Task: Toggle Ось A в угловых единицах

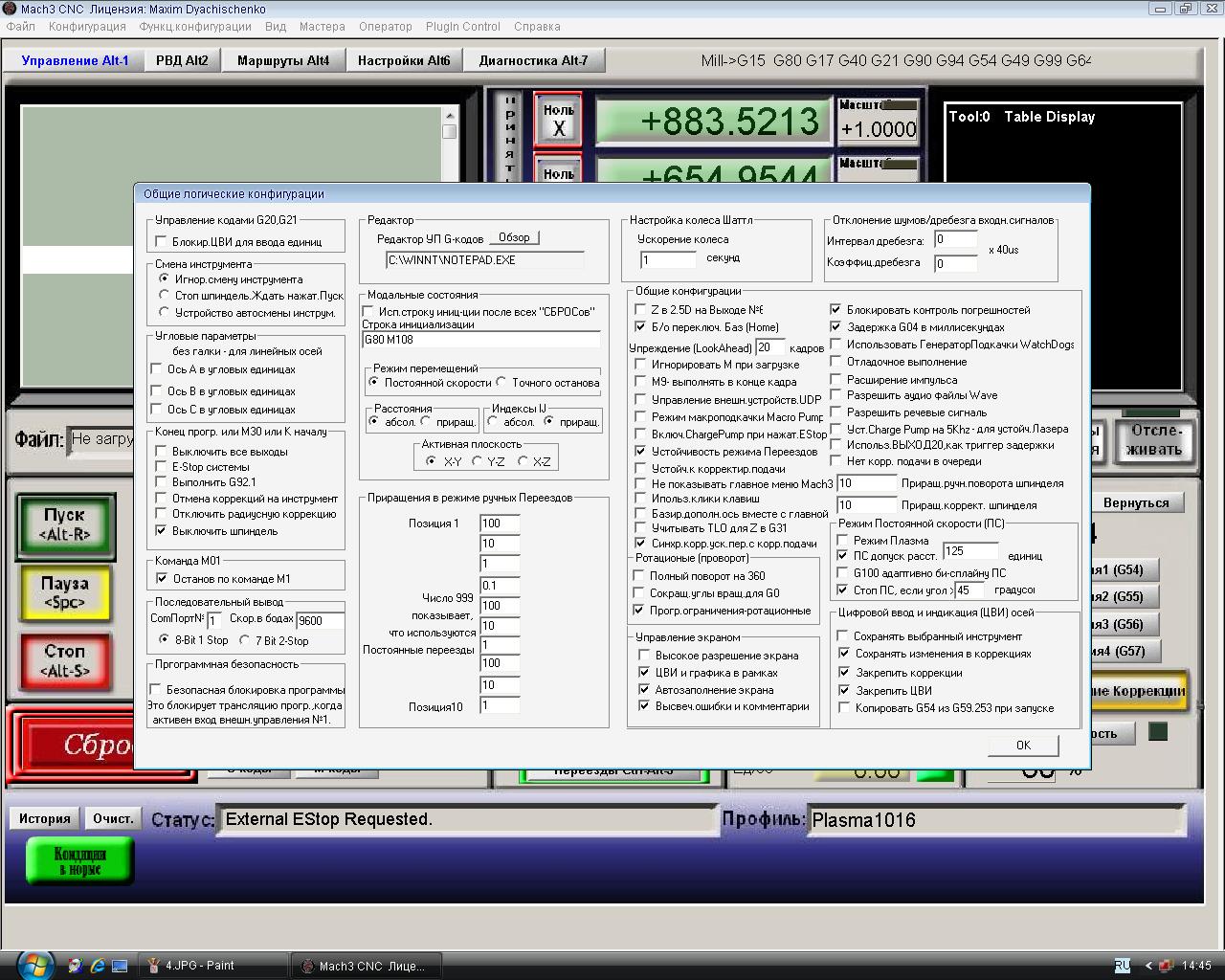Action: pyautogui.click(x=157, y=369)
